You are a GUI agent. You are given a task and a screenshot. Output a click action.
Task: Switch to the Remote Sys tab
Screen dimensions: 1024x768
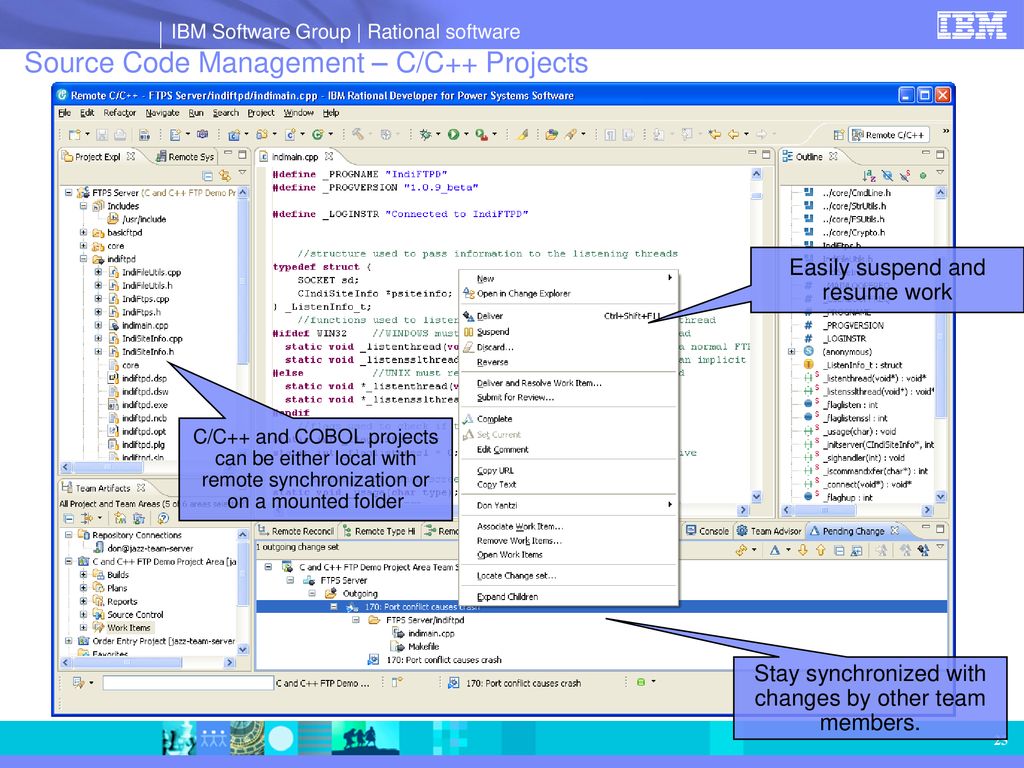click(185, 157)
